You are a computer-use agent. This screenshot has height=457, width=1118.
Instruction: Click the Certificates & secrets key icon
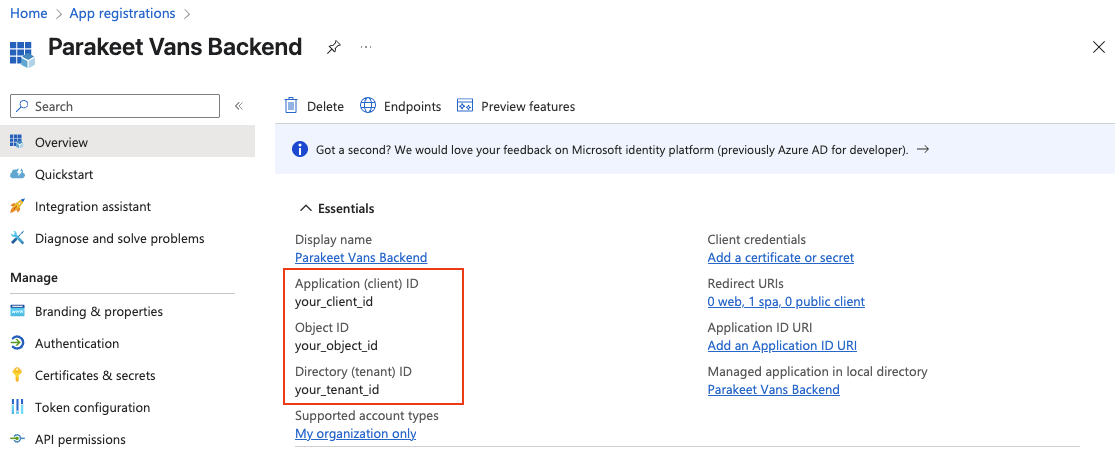point(17,376)
